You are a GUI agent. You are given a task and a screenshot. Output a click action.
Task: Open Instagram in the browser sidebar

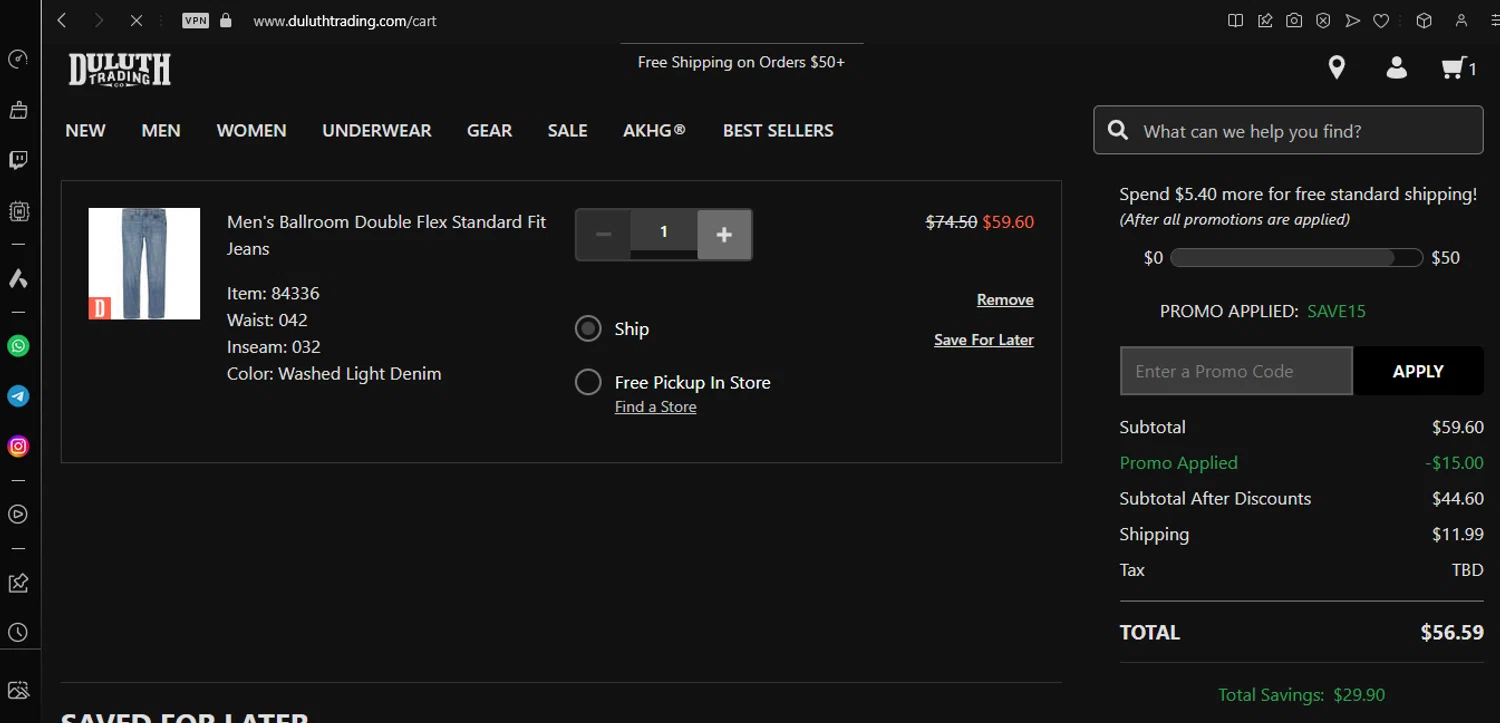coord(18,446)
